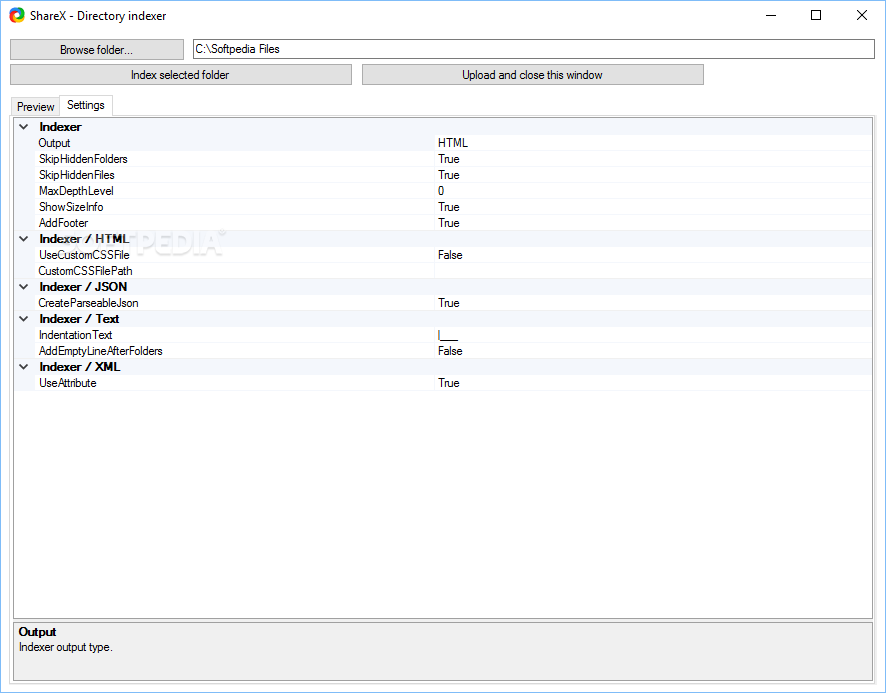The height and width of the screenshot is (693, 886).
Task: Collapse the Indexer category
Action: coord(24,127)
